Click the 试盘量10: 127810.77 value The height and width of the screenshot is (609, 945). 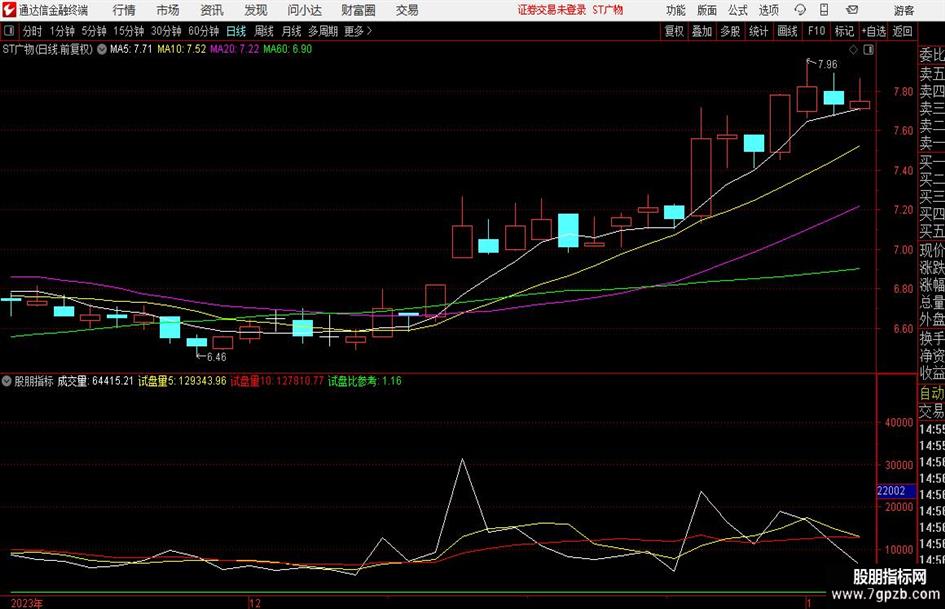[277, 381]
